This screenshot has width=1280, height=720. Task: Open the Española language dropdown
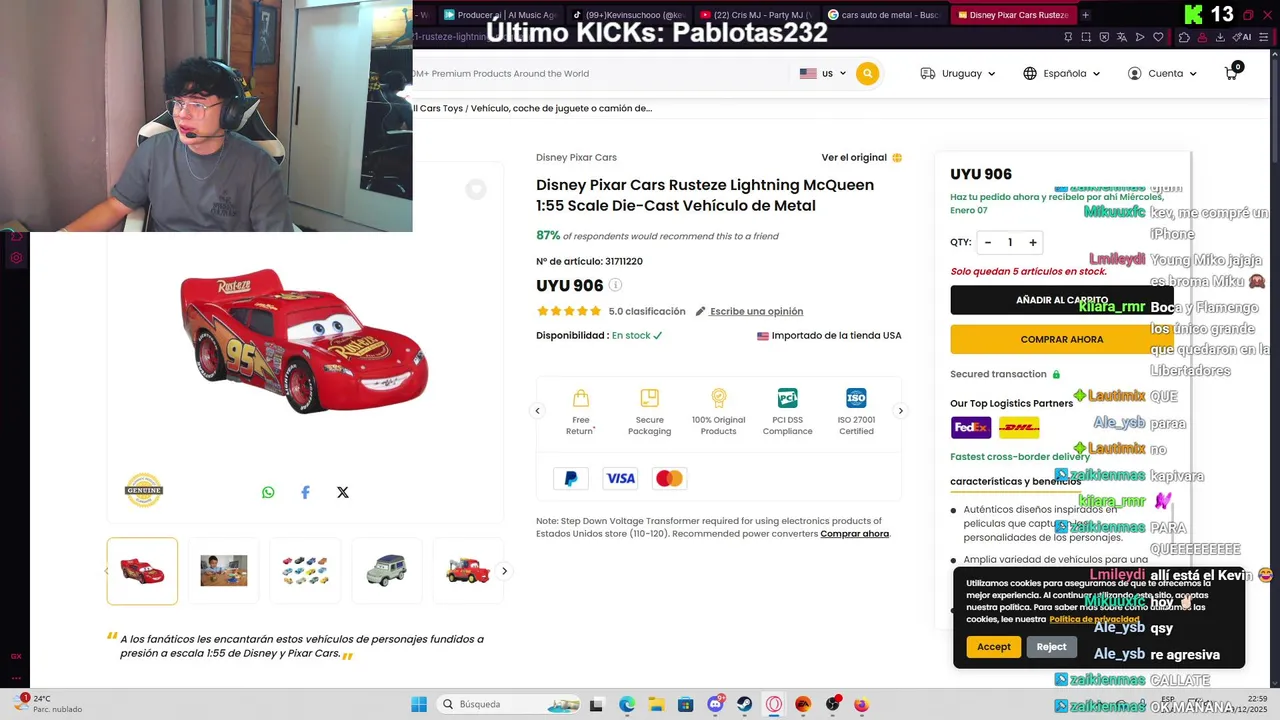tap(1062, 73)
